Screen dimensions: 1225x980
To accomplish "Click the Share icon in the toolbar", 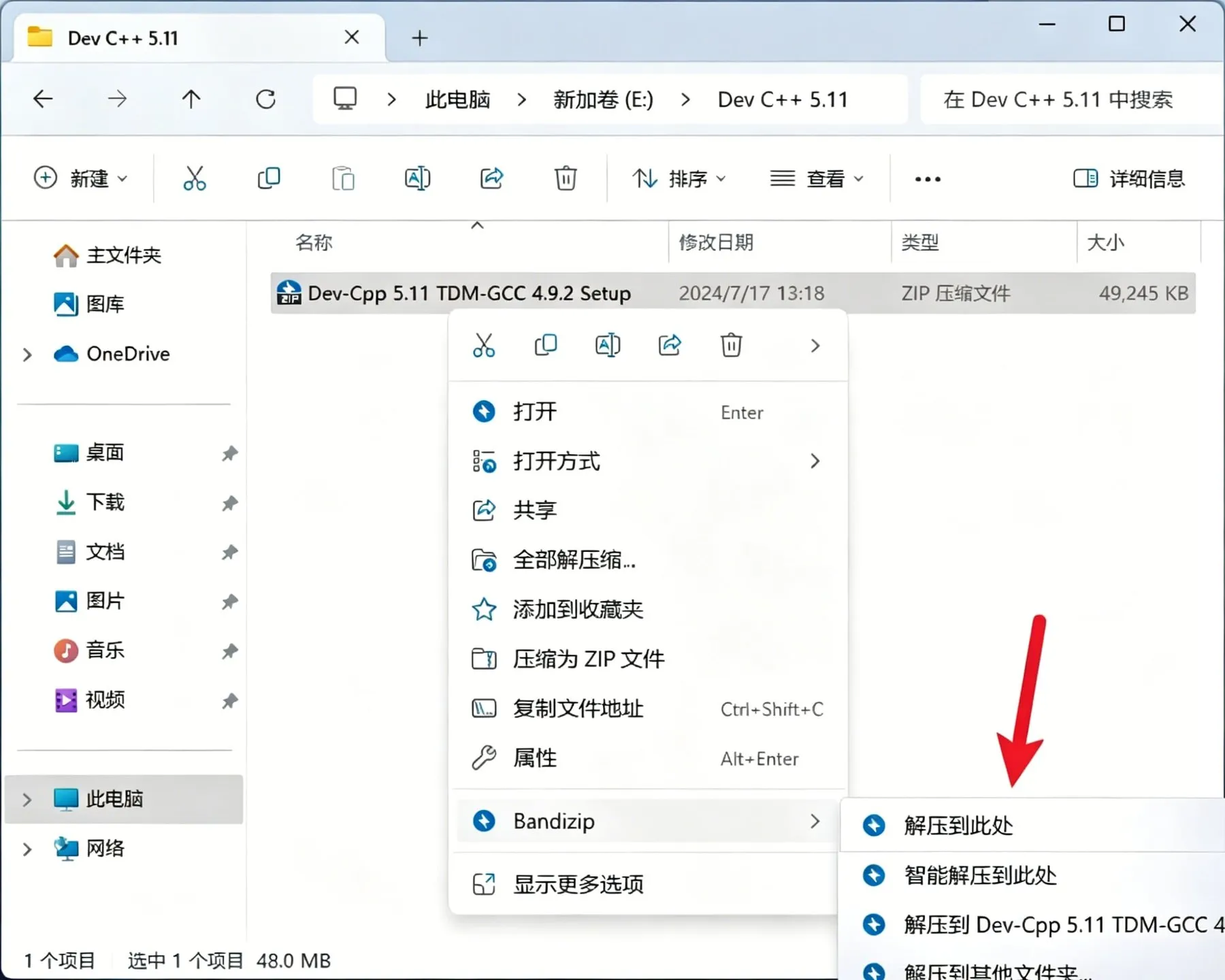I will (x=491, y=178).
